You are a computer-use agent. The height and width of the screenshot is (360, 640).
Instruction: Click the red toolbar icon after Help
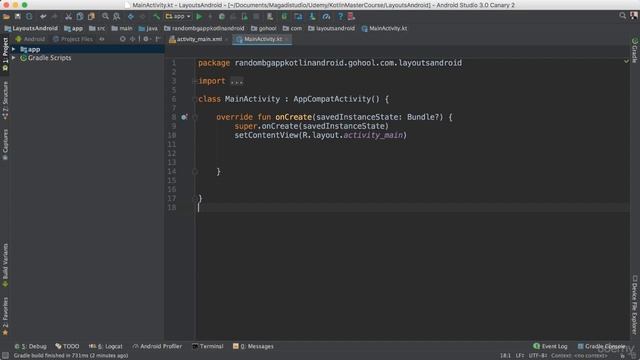351,17
